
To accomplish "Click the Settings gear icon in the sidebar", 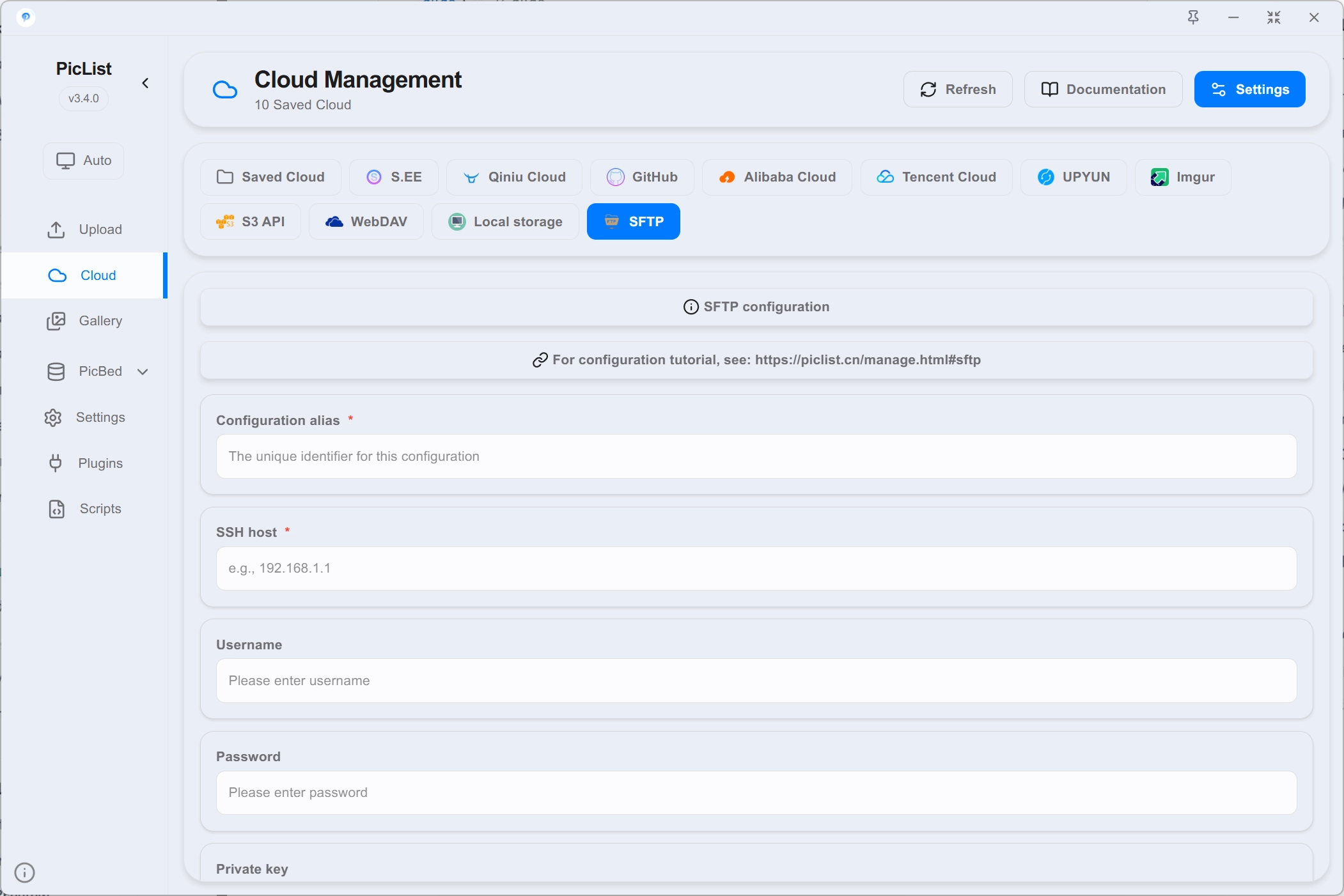I will tap(53, 417).
